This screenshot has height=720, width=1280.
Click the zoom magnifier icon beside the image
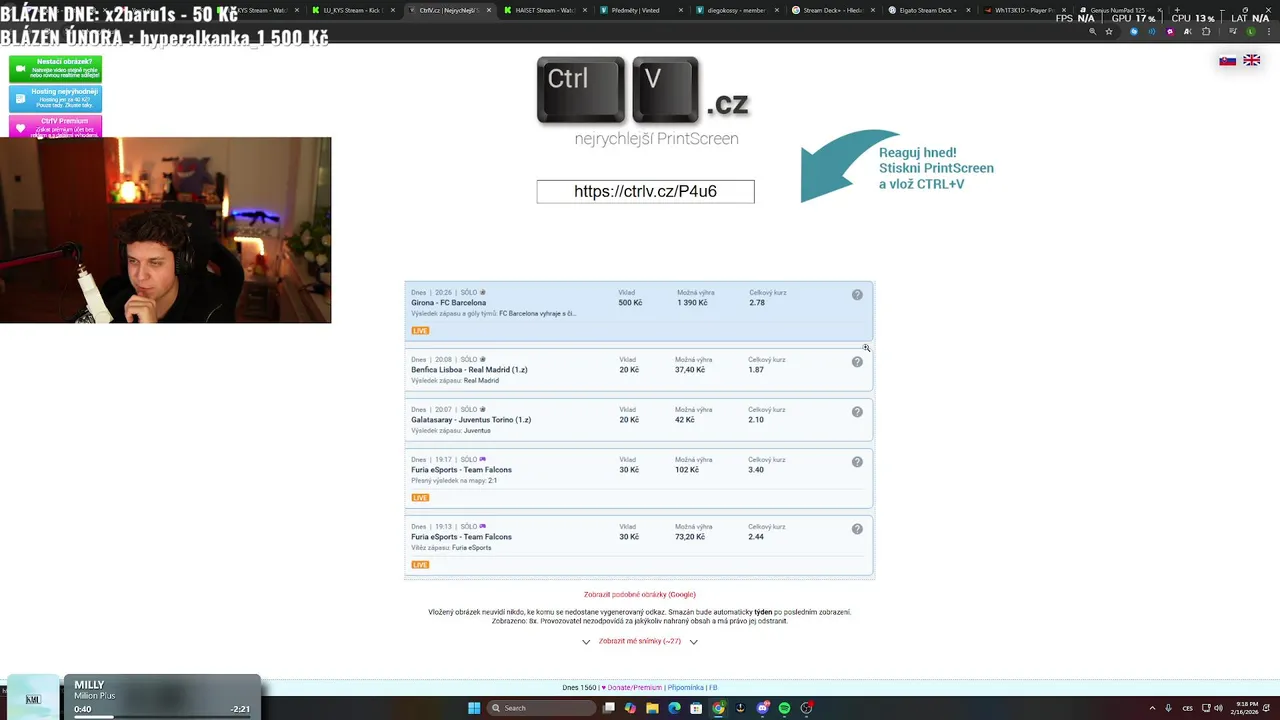tap(866, 348)
